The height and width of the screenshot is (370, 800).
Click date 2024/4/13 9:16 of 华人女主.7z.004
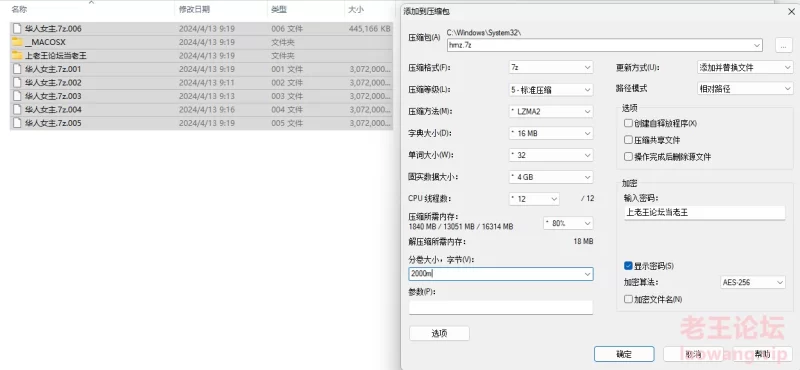tap(207, 109)
